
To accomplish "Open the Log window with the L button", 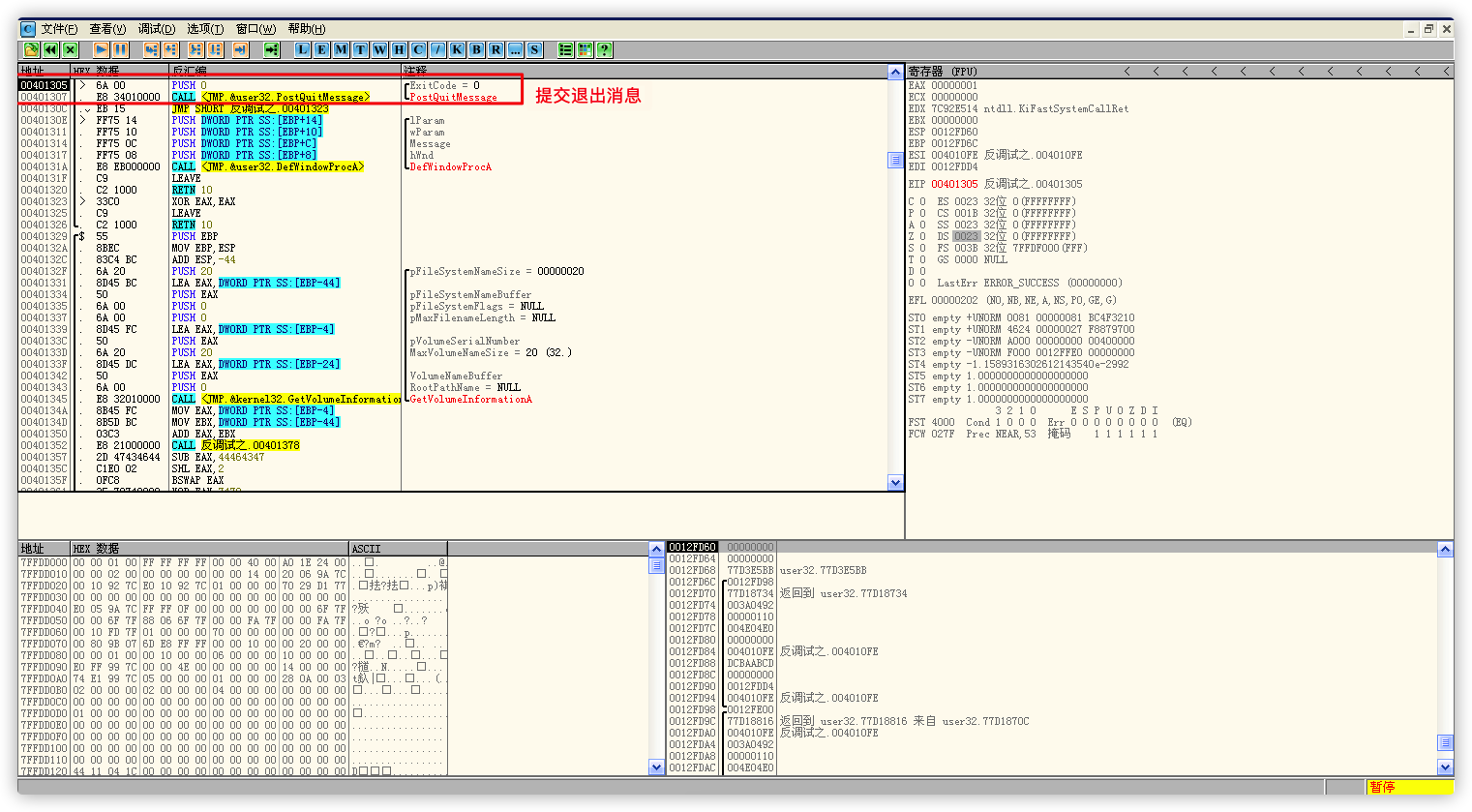I will point(303,49).
